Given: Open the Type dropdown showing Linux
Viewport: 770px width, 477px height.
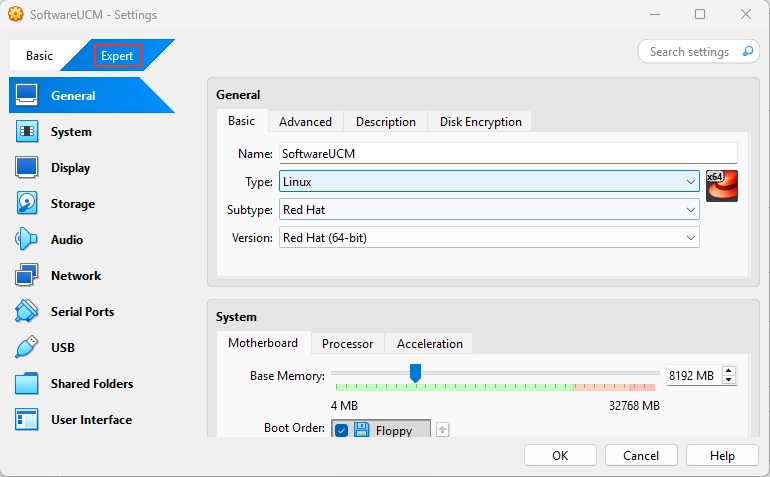Looking at the screenshot, I should click(489, 182).
